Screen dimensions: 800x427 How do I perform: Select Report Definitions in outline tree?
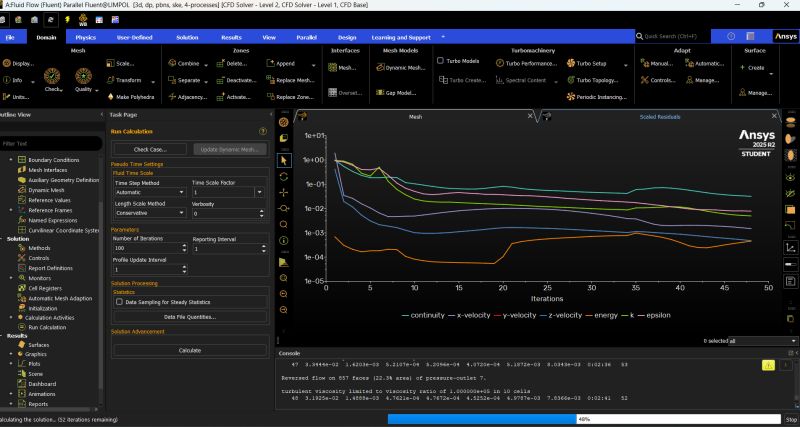pos(51,268)
